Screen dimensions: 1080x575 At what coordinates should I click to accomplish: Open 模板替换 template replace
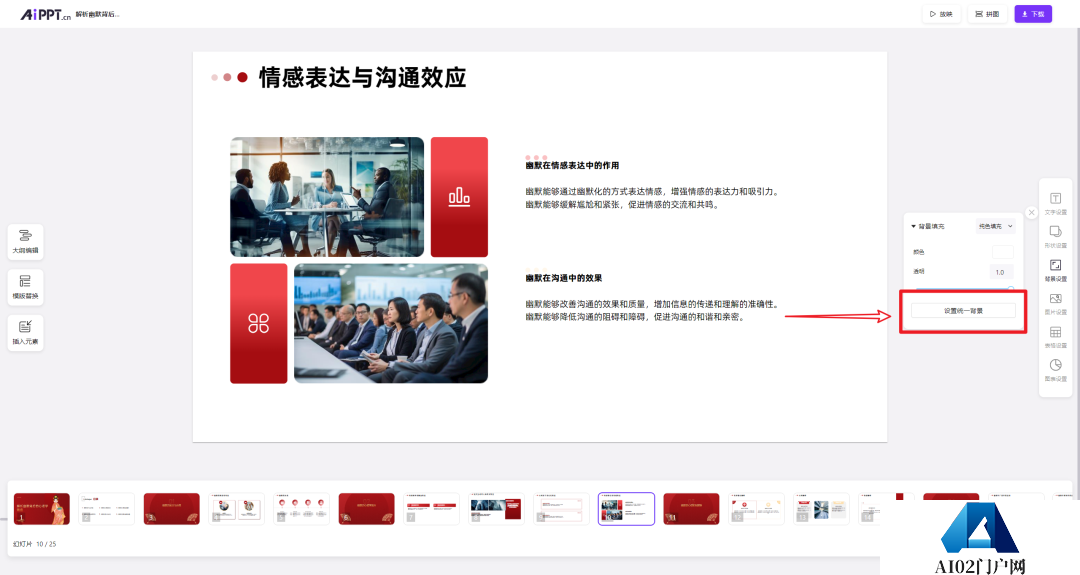(x=25, y=287)
